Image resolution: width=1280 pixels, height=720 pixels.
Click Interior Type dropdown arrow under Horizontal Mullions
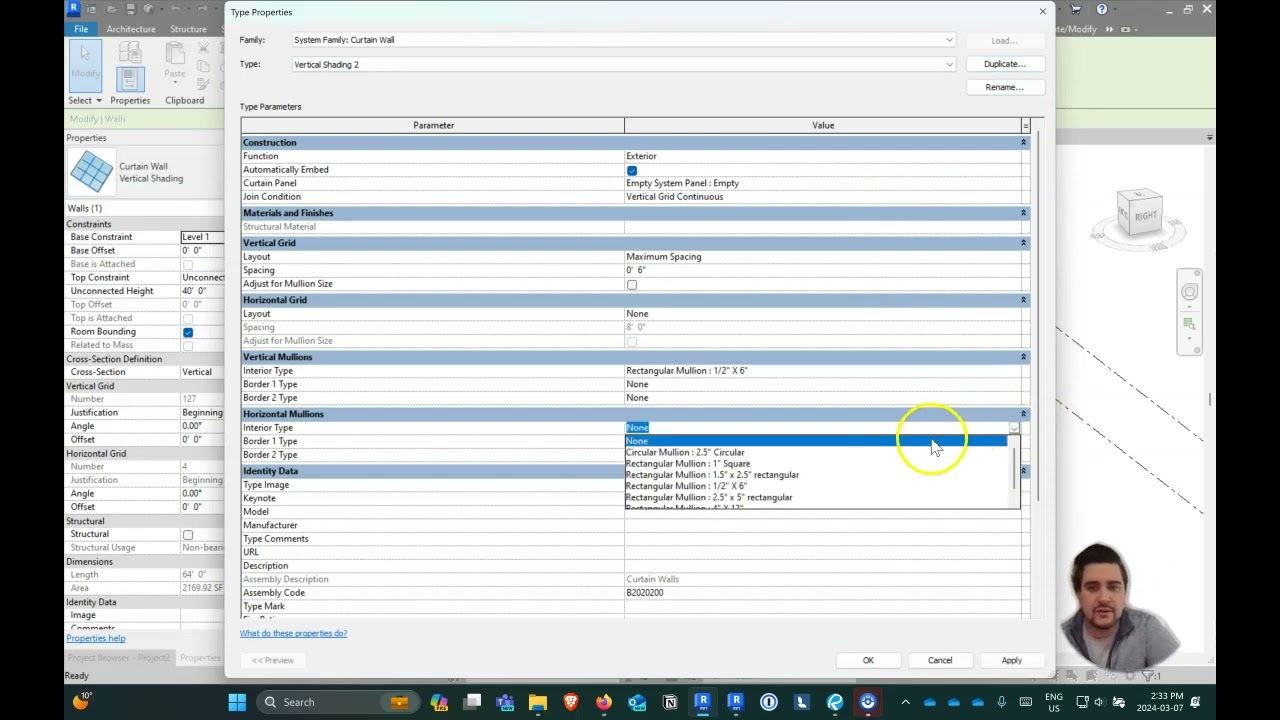tap(1013, 428)
